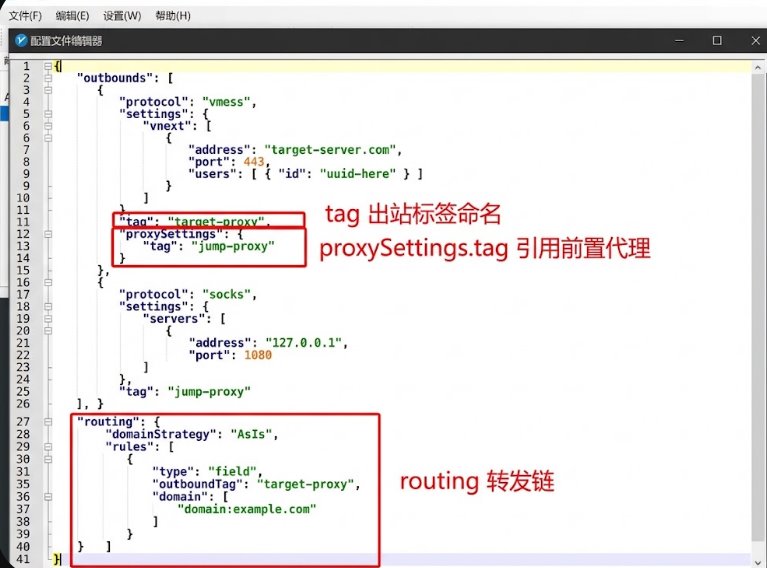Open the 帮助(H) menu
767x568 pixels.
[173, 16]
